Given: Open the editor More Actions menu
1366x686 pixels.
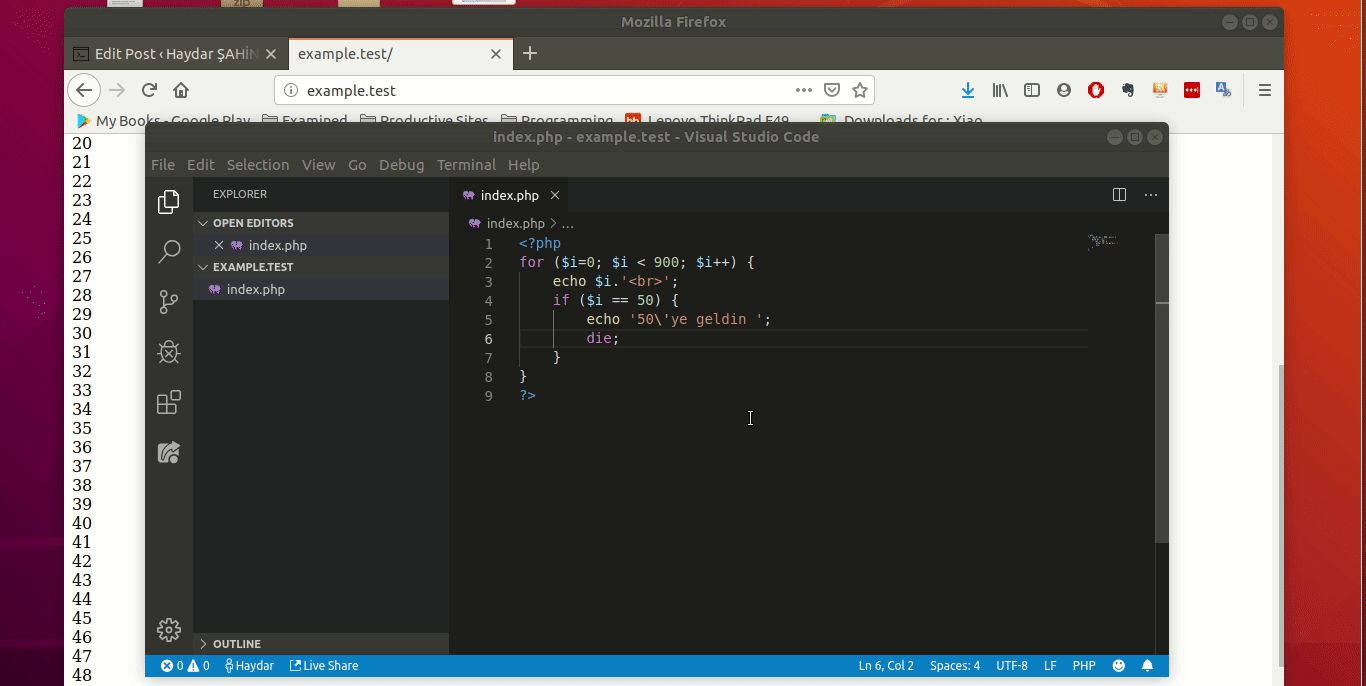Looking at the screenshot, I should pos(1151,195).
